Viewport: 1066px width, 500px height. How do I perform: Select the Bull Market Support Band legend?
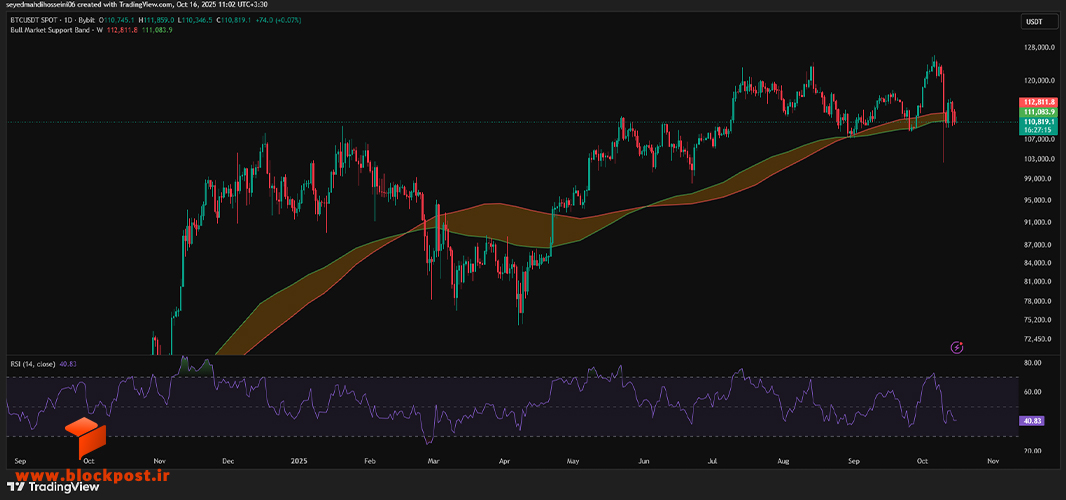pyautogui.click(x=52, y=30)
